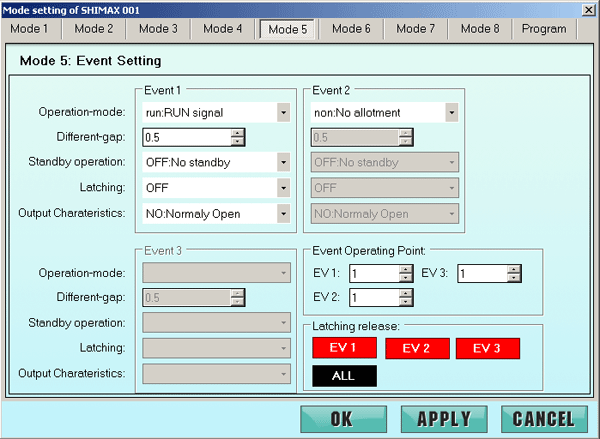Switch to the Mode 1 tab
Image resolution: width=600 pixels, height=439 pixels.
click(x=30, y=29)
